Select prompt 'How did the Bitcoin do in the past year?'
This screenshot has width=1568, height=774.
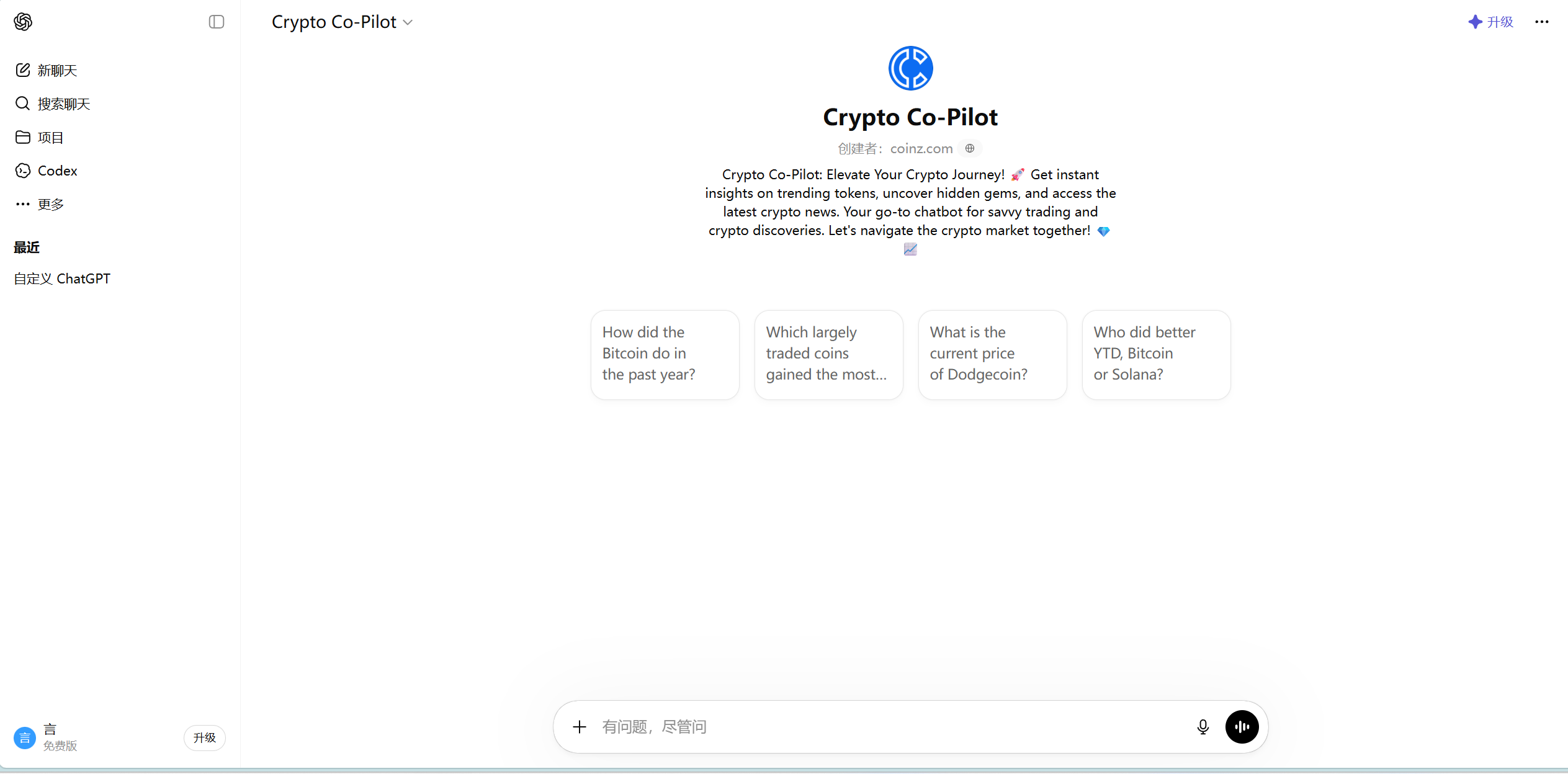click(665, 355)
